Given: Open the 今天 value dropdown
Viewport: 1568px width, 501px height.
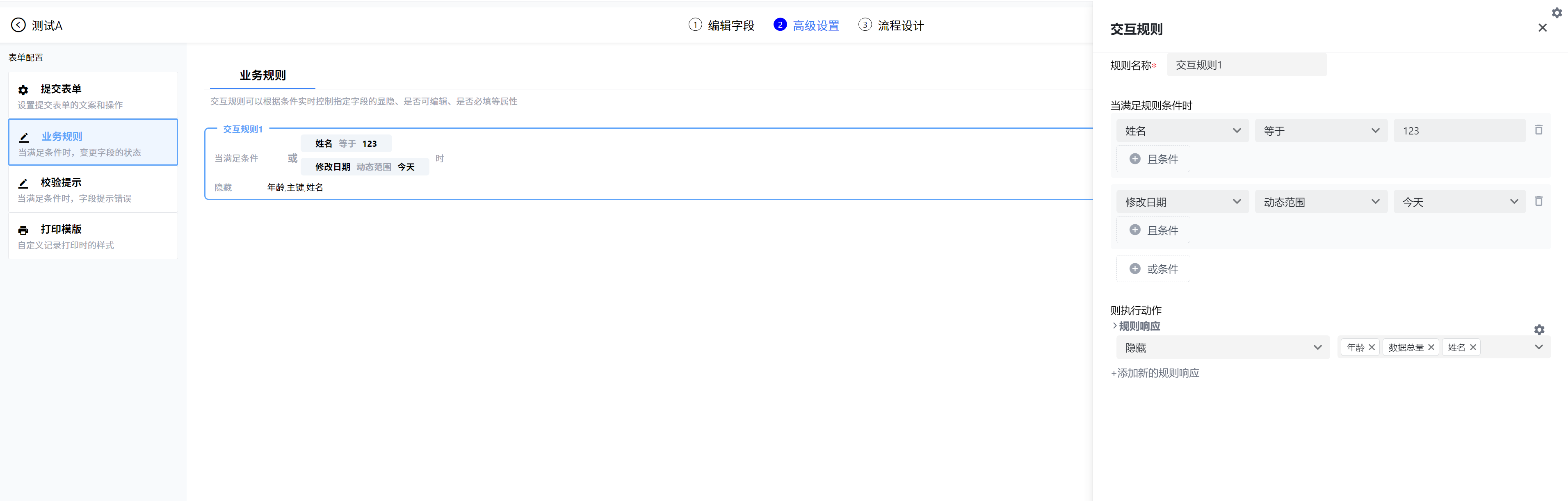Looking at the screenshot, I should click(x=1460, y=201).
